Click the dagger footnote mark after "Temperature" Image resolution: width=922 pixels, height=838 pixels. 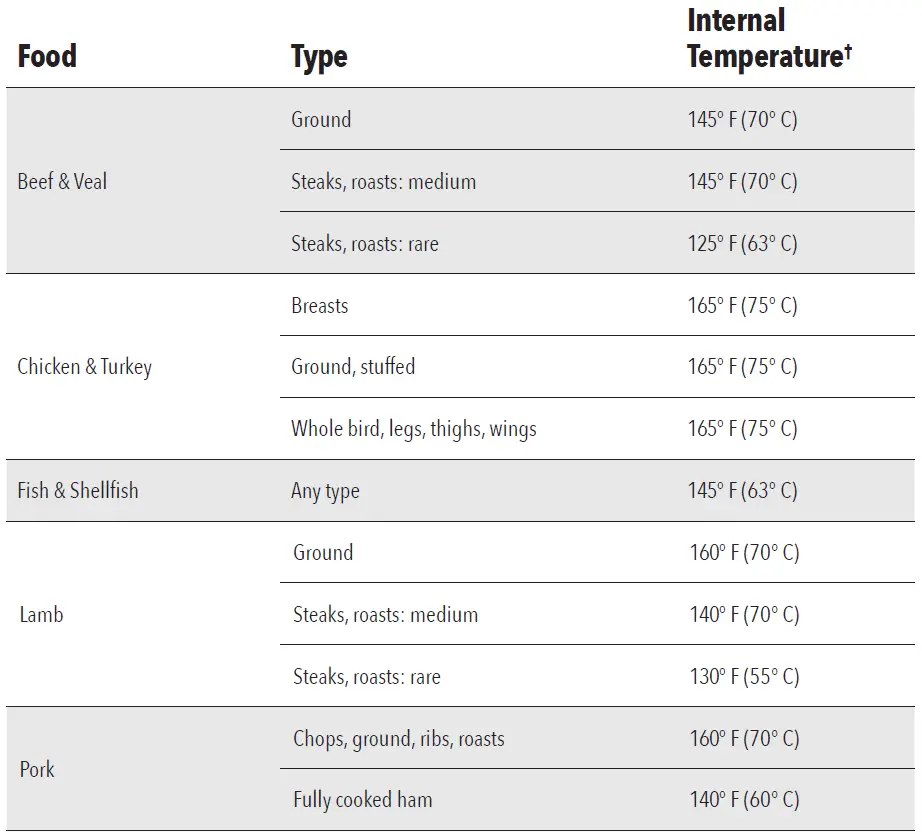[847, 50]
